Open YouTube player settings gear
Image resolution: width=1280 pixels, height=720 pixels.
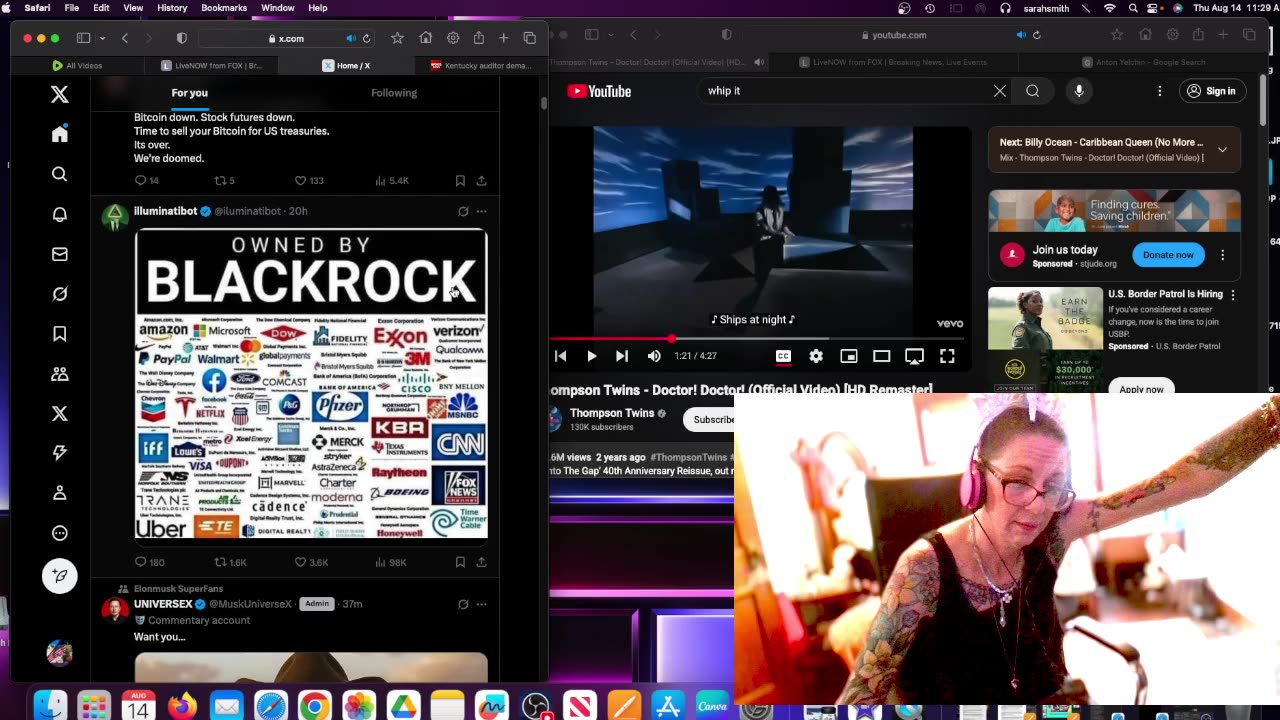point(816,356)
